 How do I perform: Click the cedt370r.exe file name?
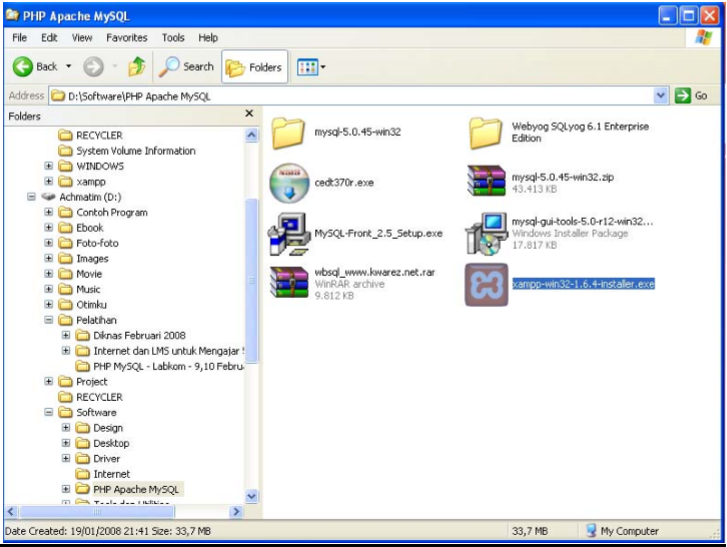(x=344, y=183)
